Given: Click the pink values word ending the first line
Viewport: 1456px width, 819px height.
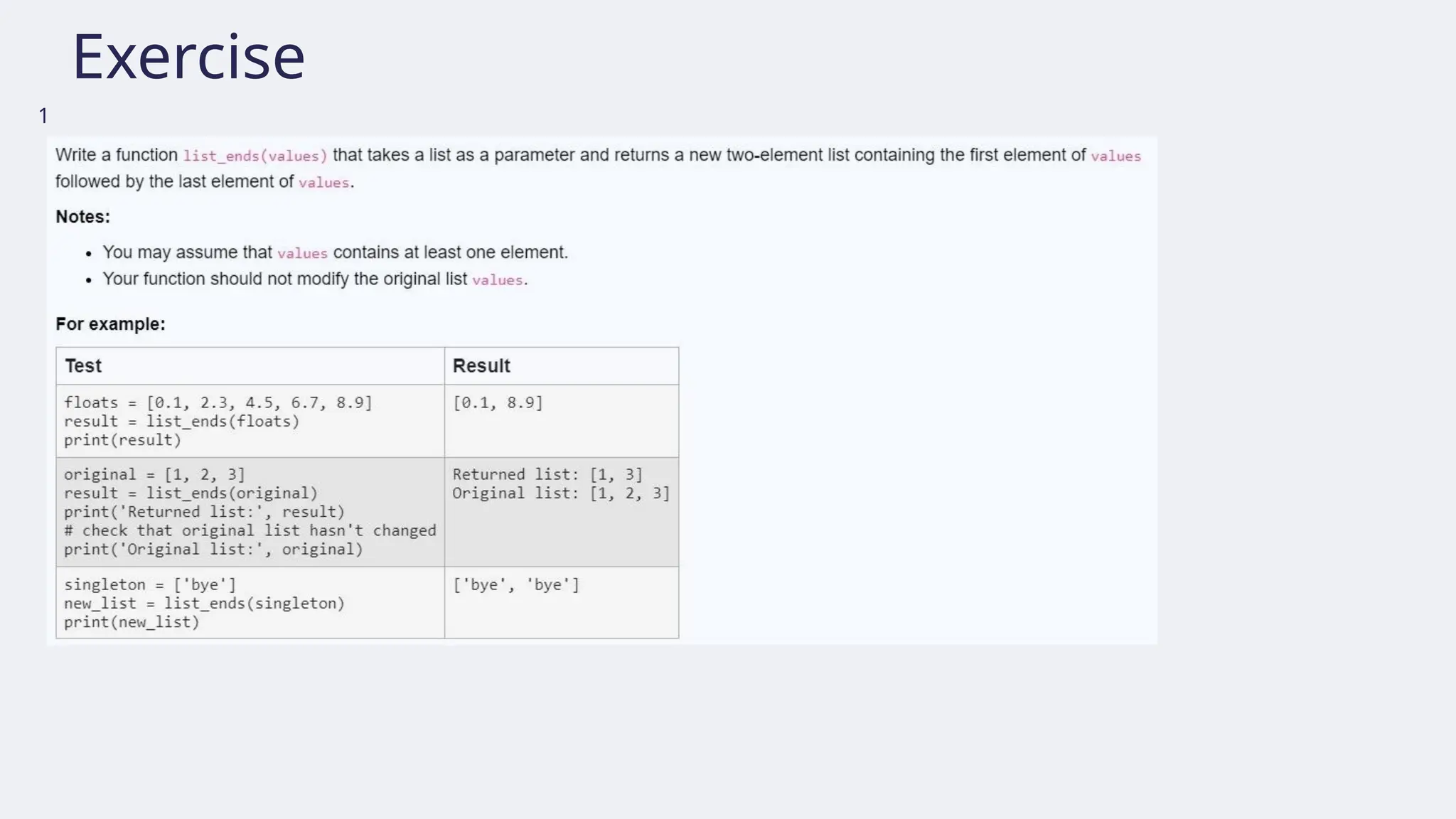Looking at the screenshot, I should (x=1115, y=156).
